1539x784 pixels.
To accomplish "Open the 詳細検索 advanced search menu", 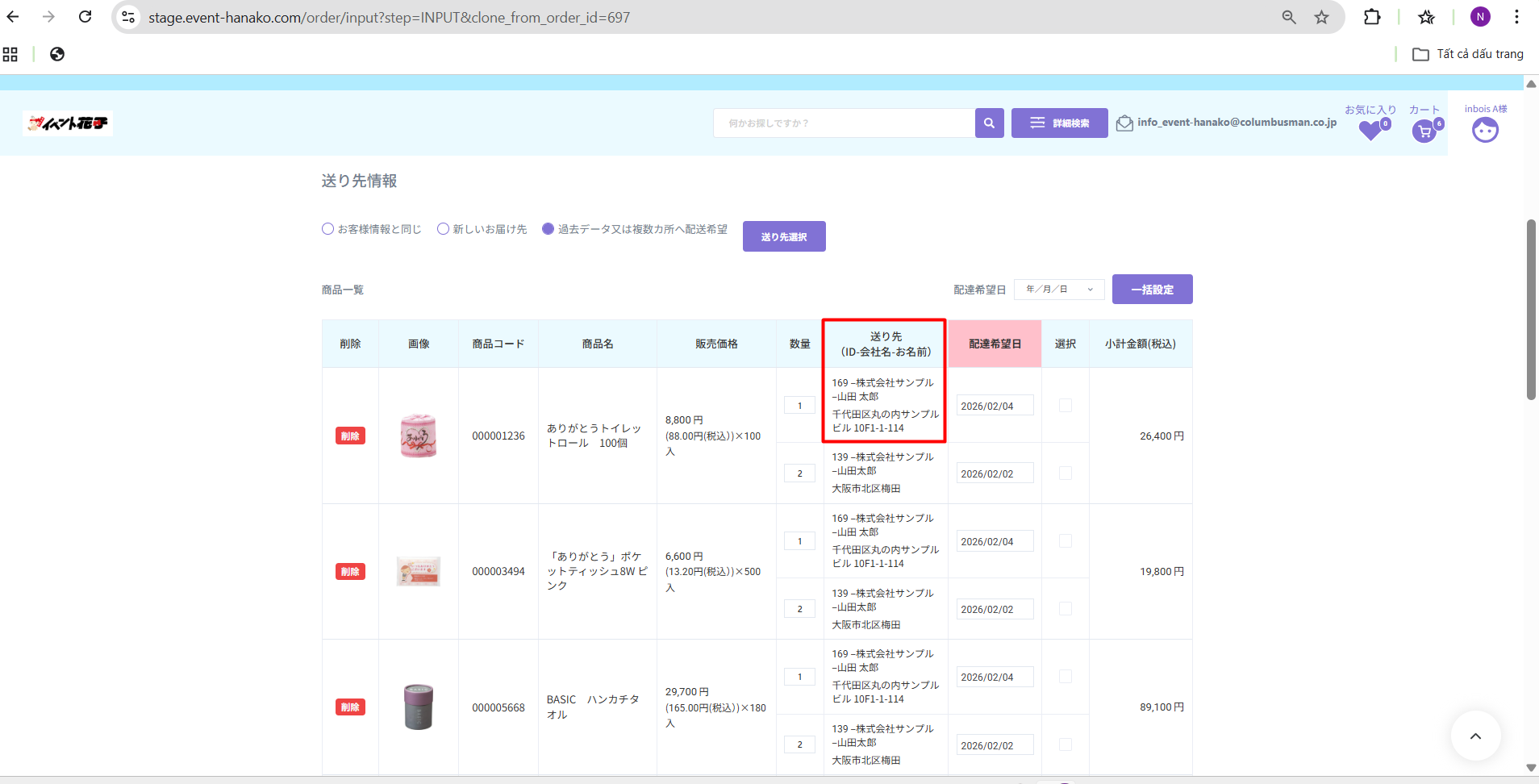I will tap(1059, 123).
